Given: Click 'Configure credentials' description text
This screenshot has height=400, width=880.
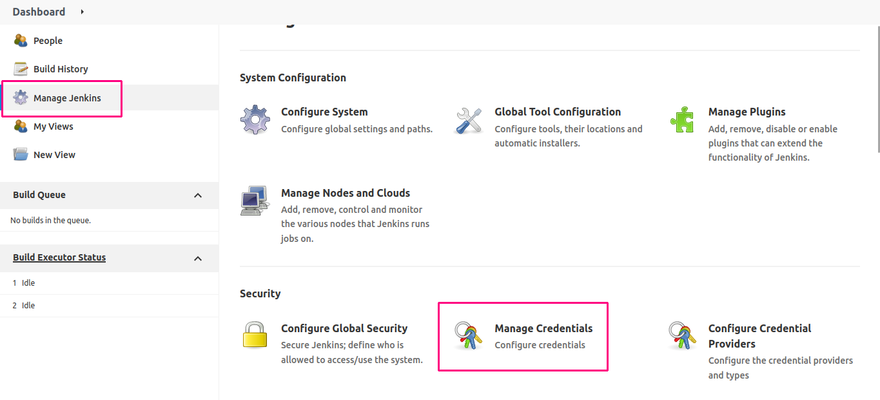Looking at the screenshot, I should 540,345.
